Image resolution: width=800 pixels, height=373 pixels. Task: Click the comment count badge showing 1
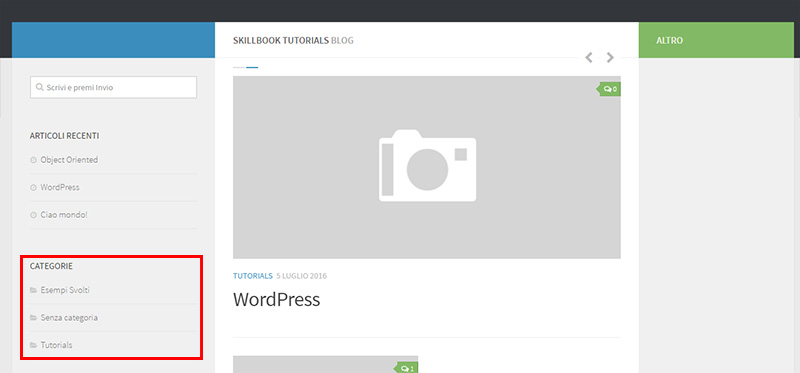[x=406, y=368]
